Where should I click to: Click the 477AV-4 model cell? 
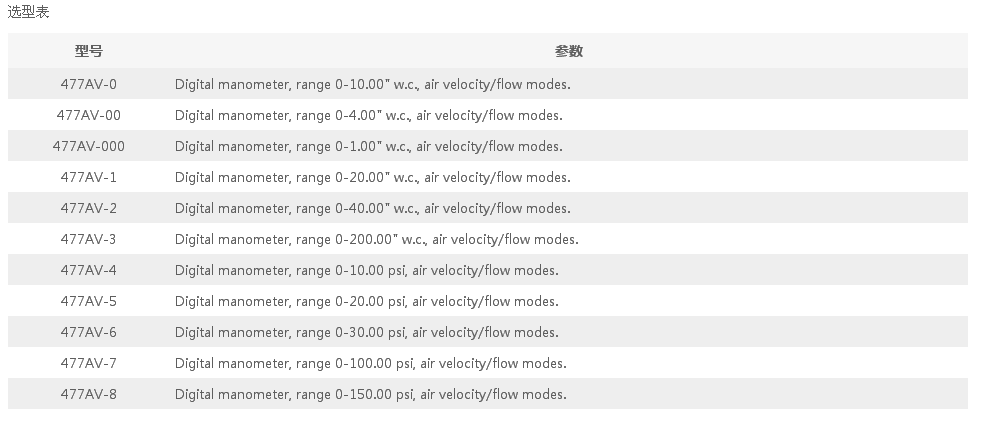click(88, 270)
